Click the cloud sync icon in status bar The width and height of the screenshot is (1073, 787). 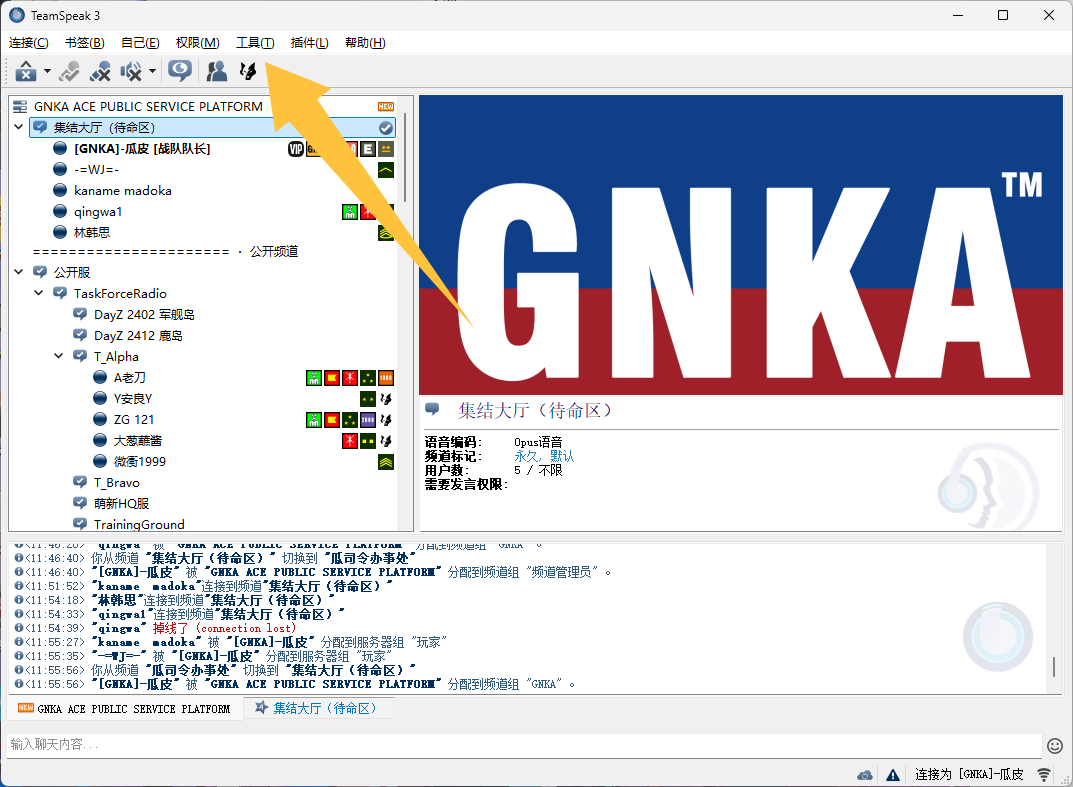pos(865,775)
